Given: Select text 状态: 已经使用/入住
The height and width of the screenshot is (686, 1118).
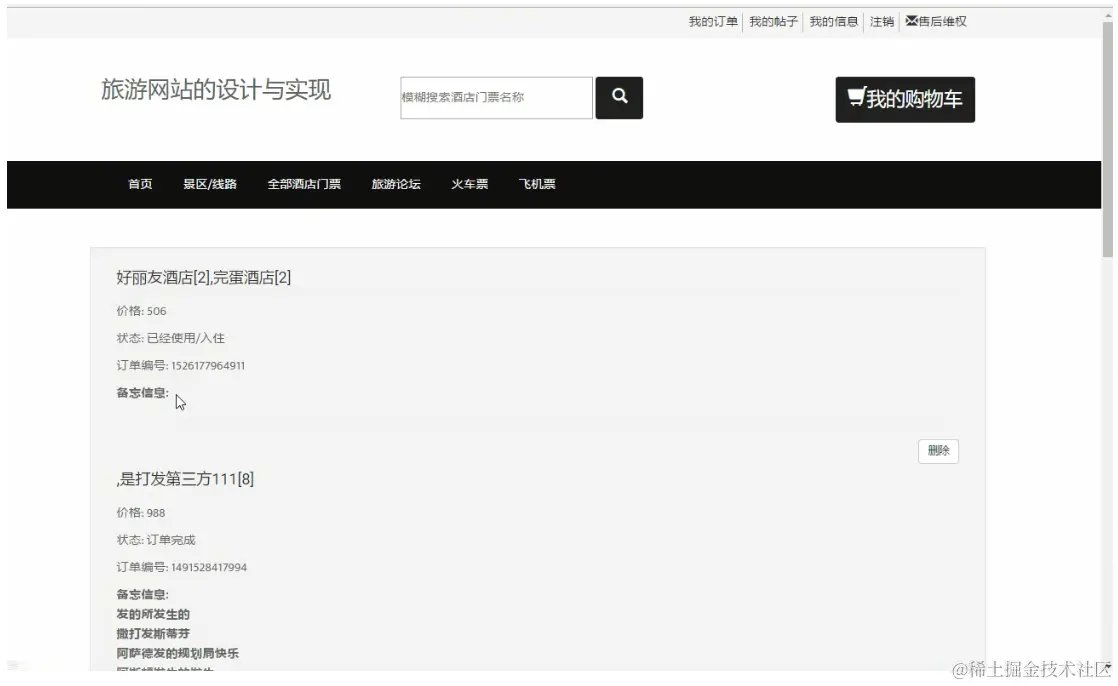Looking at the screenshot, I should pos(170,338).
